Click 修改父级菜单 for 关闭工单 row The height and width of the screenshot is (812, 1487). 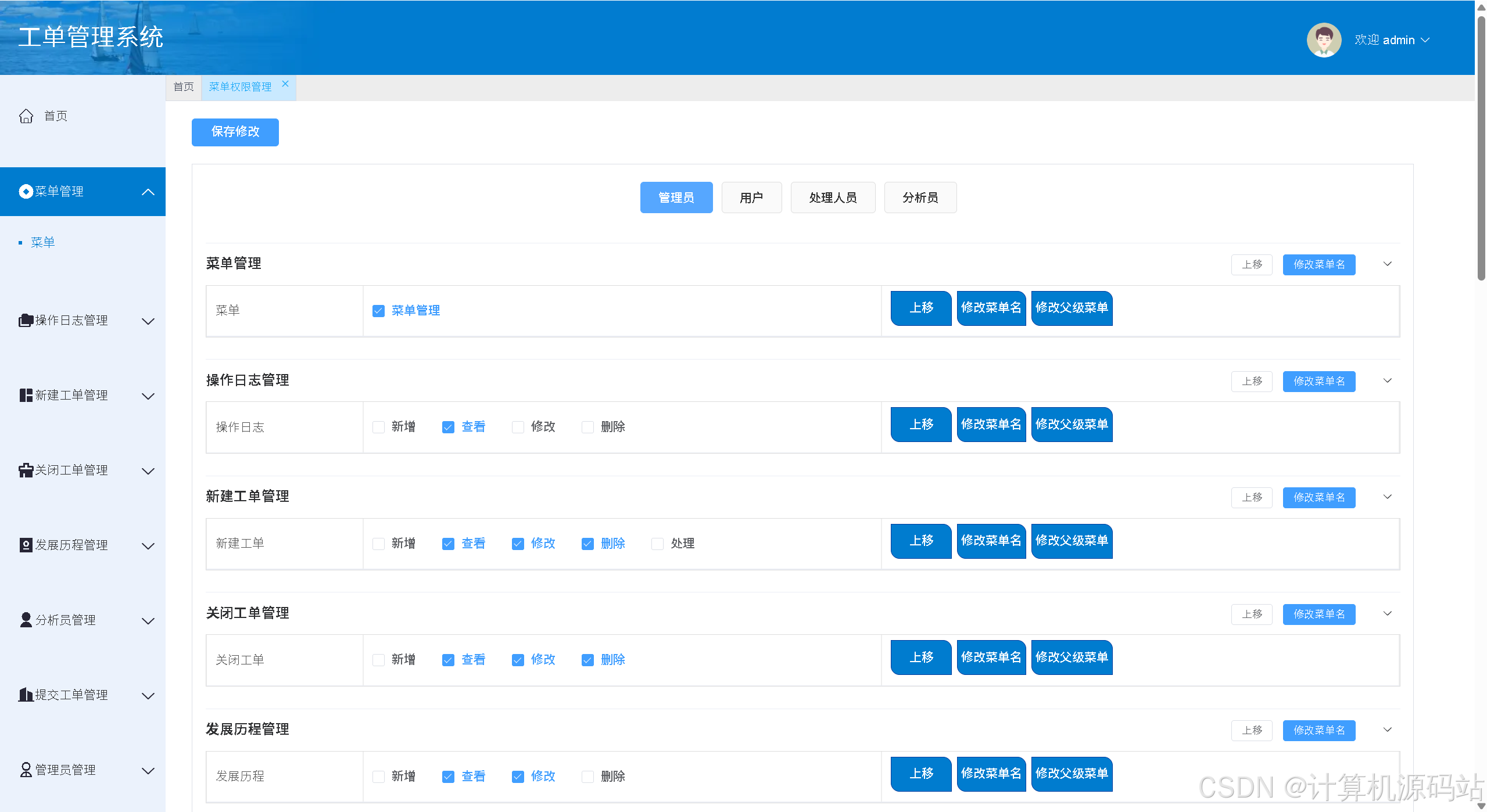click(1072, 657)
